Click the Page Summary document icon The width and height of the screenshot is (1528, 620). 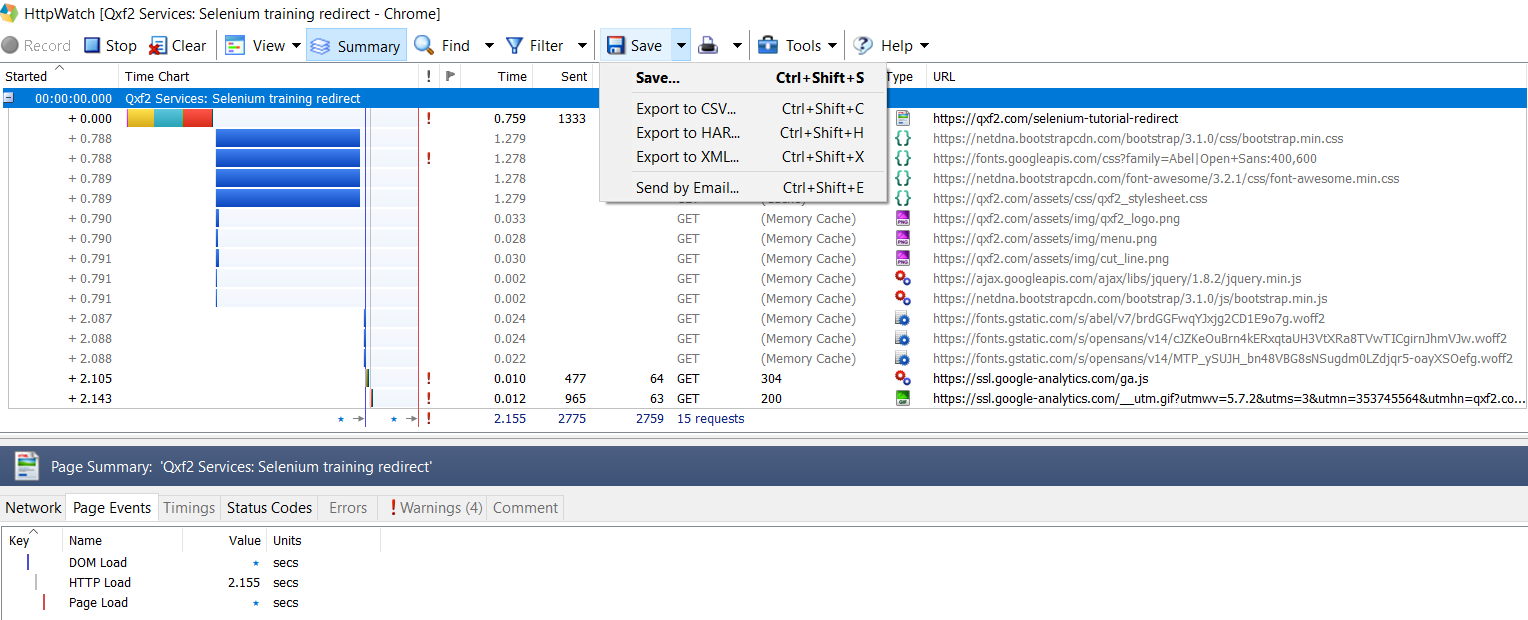pyautogui.click(x=26, y=466)
